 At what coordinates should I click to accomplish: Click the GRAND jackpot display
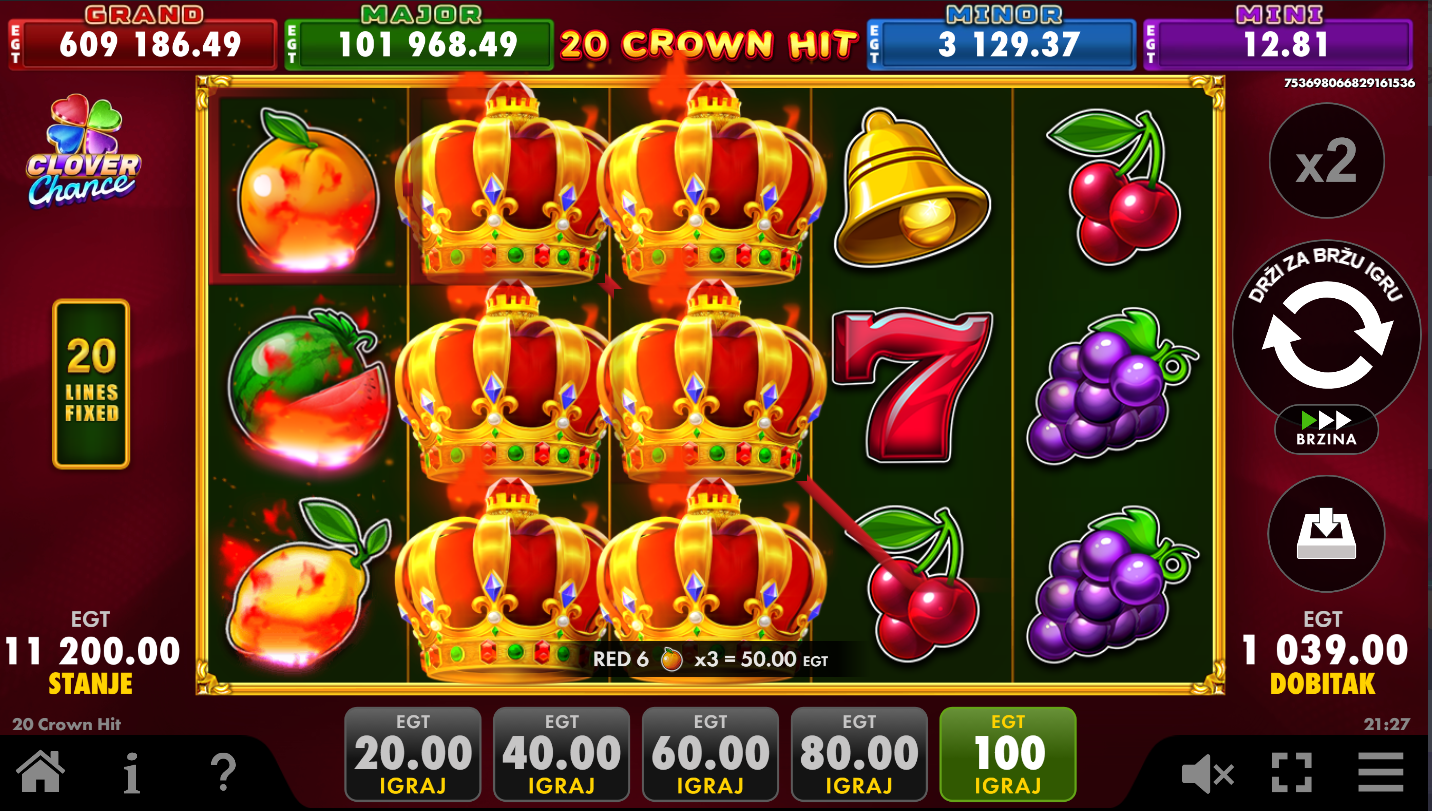(x=141, y=38)
